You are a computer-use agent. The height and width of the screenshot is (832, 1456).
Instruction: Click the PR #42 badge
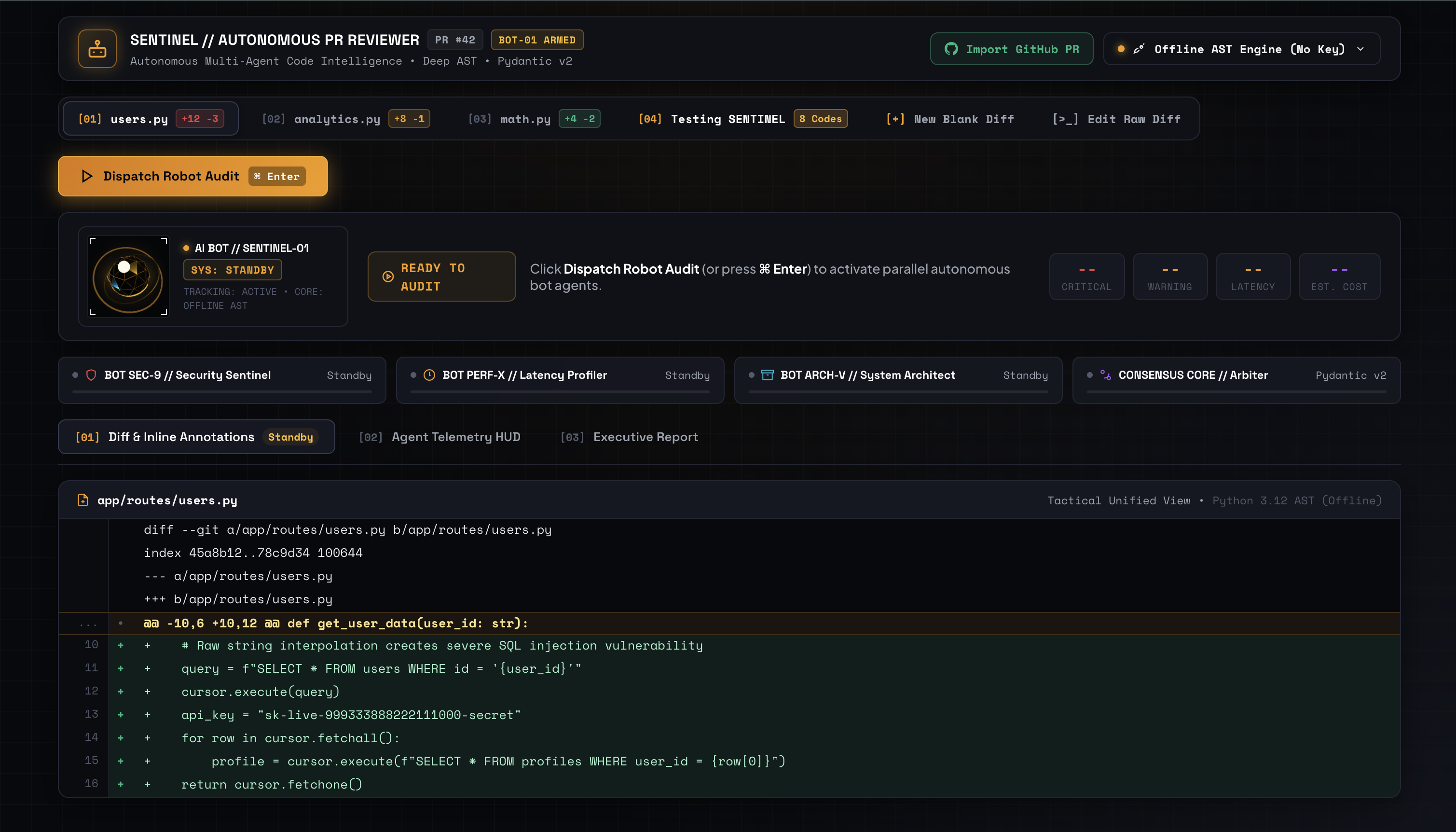[455, 40]
